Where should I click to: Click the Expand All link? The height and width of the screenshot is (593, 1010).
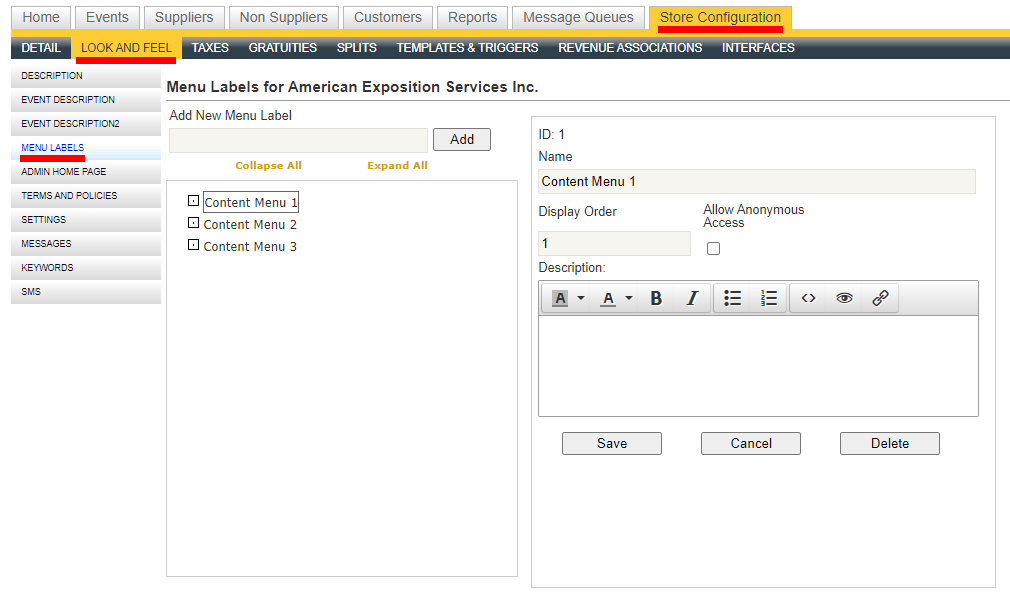coord(397,166)
